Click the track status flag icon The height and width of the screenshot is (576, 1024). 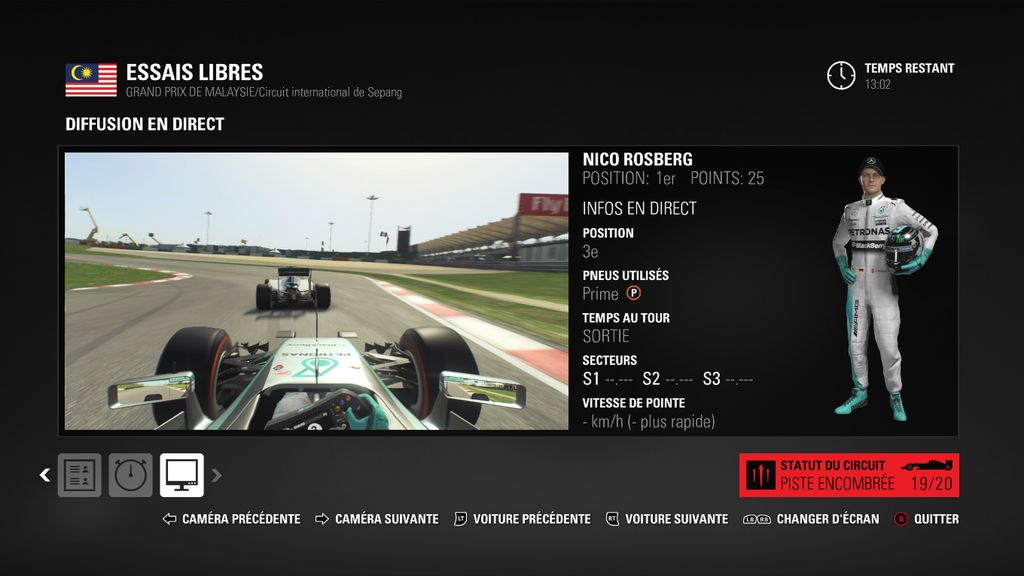coord(760,475)
